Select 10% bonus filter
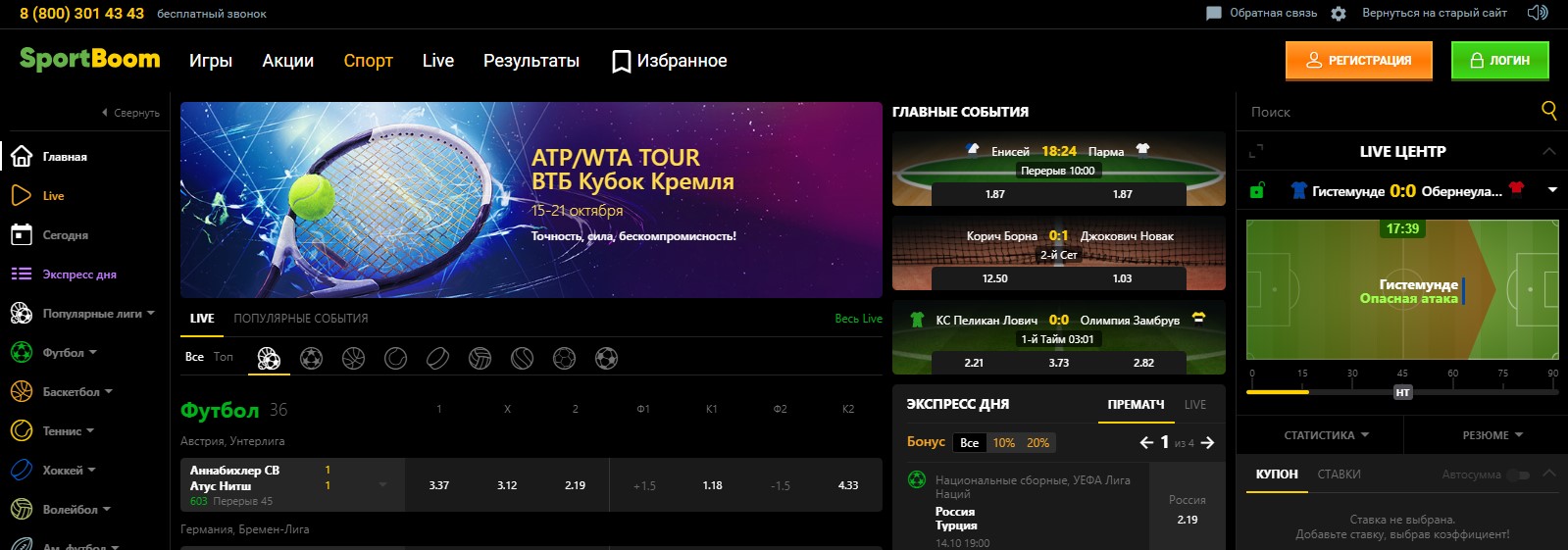 (x=1004, y=443)
